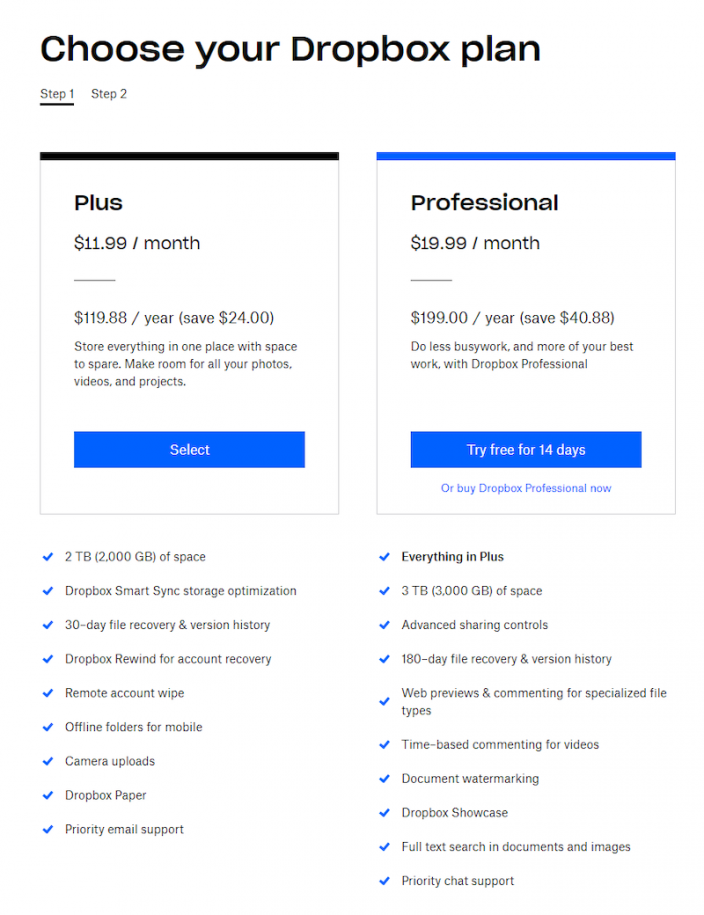Click the Select button for the Plus plan

coord(189,449)
